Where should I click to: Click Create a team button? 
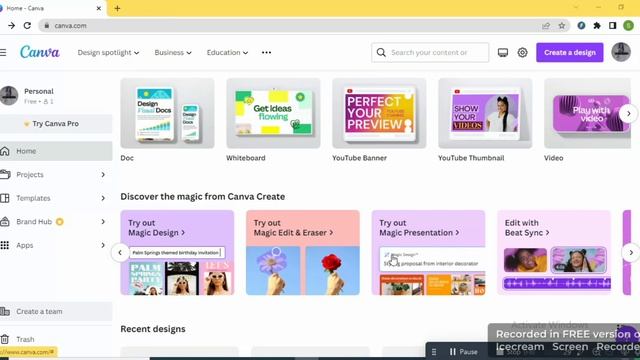pos(56,311)
